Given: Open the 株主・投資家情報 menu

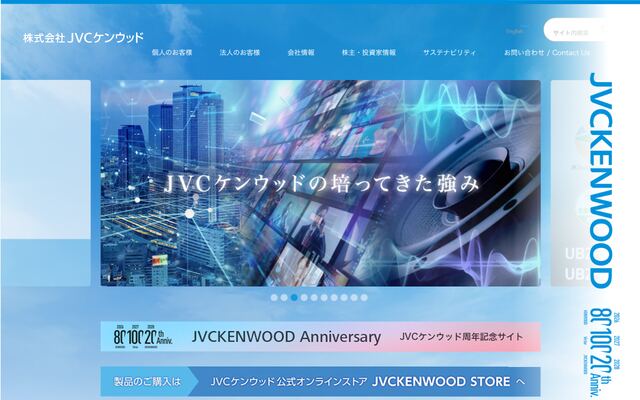Looking at the screenshot, I should (369, 52).
